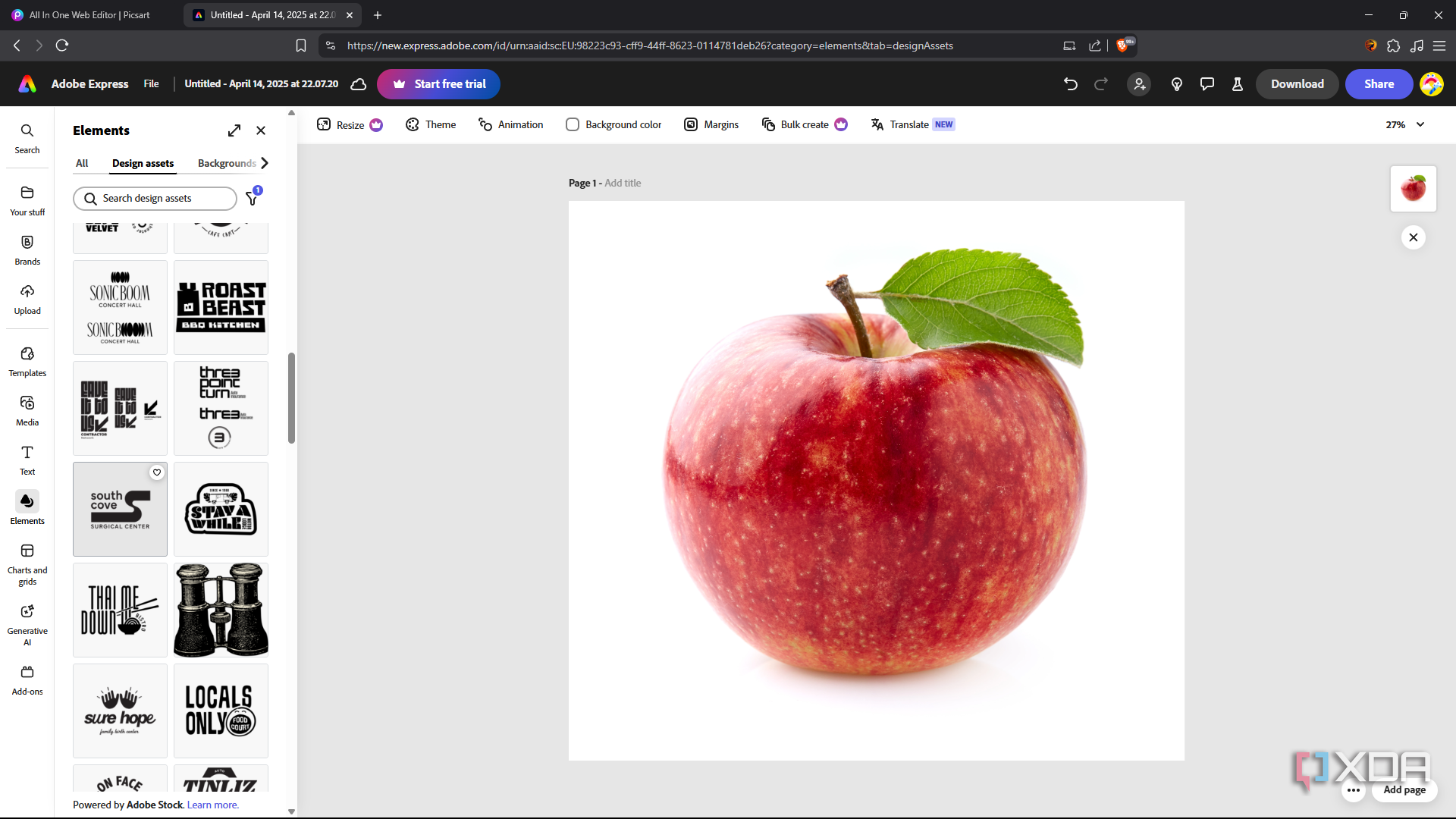Image resolution: width=1456 pixels, height=819 pixels.
Task: Open the Bulk create tool
Action: click(x=805, y=124)
